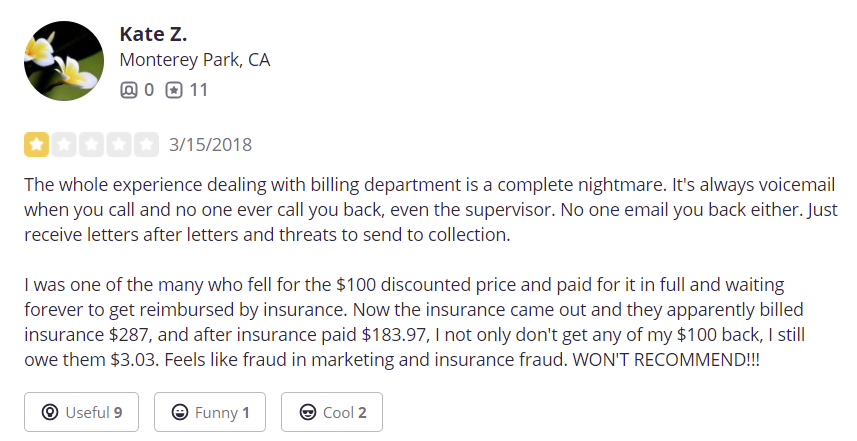Viewport: 857px width, 441px height.
Task: Click the second empty rating star
Action: point(64,144)
